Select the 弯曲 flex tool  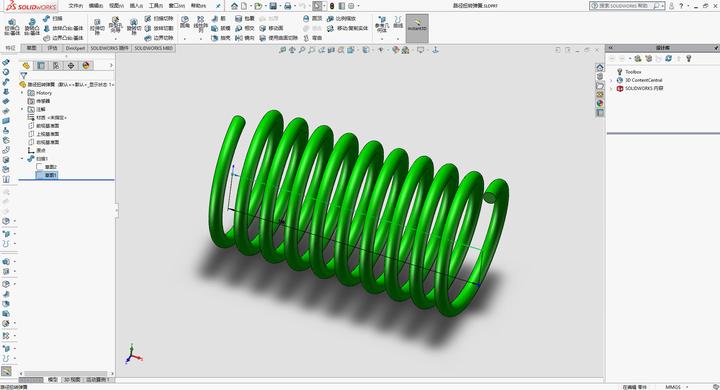click(x=313, y=38)
